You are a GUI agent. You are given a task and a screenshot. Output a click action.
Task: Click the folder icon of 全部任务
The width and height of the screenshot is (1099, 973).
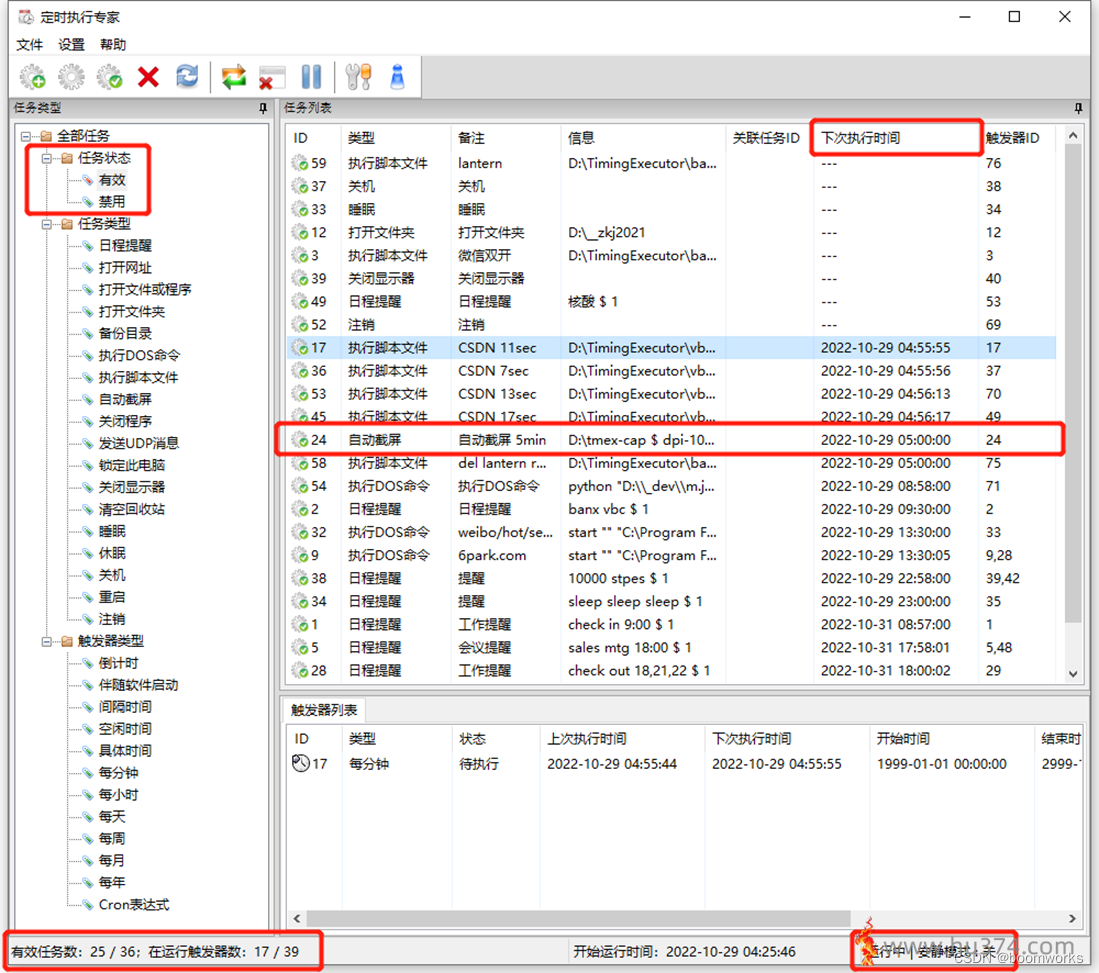(x=46, y=136)
